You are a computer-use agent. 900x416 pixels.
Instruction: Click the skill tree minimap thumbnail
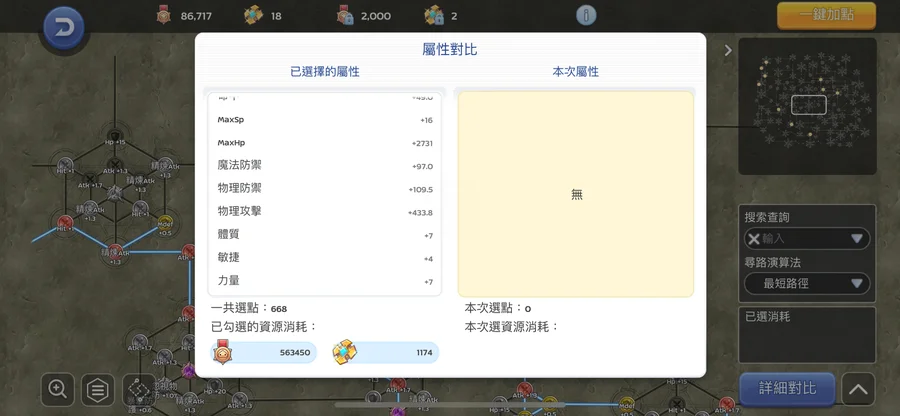(x=807, y=104)
